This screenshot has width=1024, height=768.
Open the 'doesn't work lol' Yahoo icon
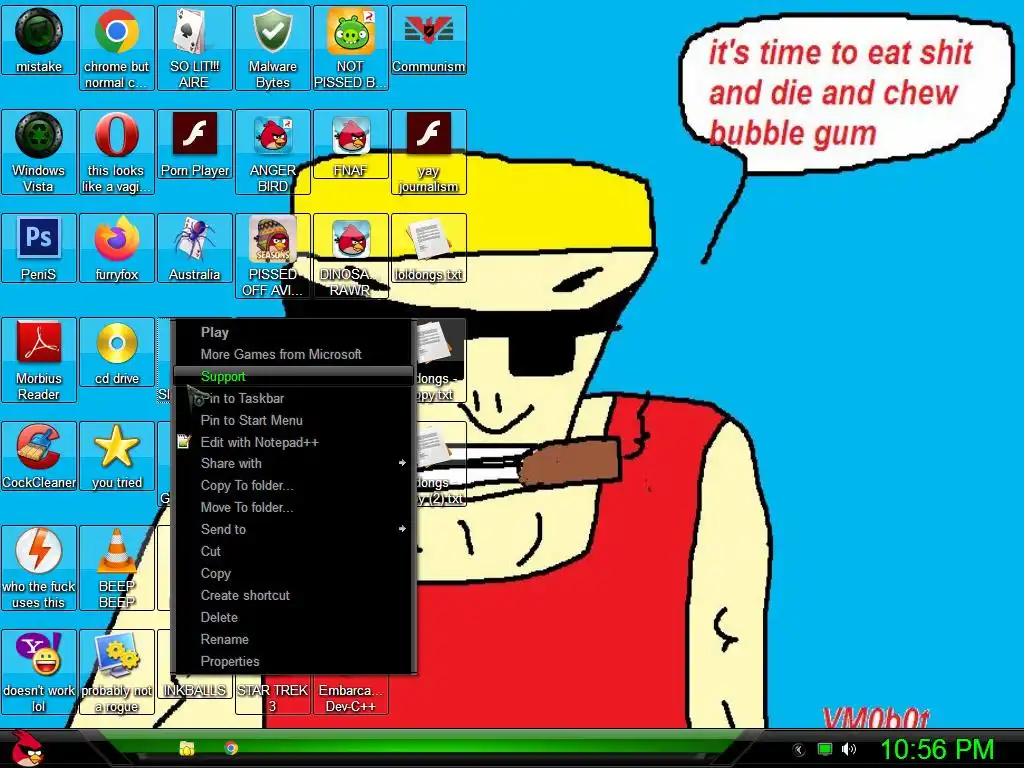point(39,672)
